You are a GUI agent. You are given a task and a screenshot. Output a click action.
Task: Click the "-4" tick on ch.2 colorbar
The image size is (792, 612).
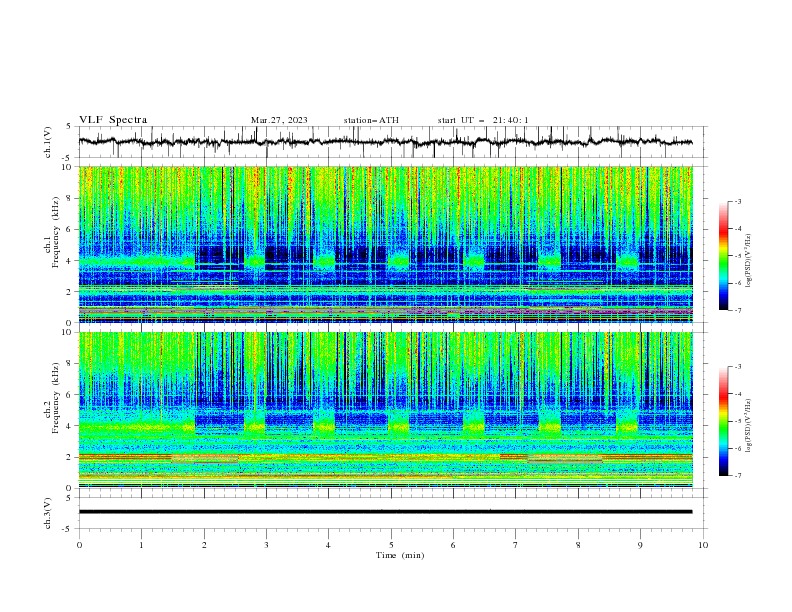[738, 394]
